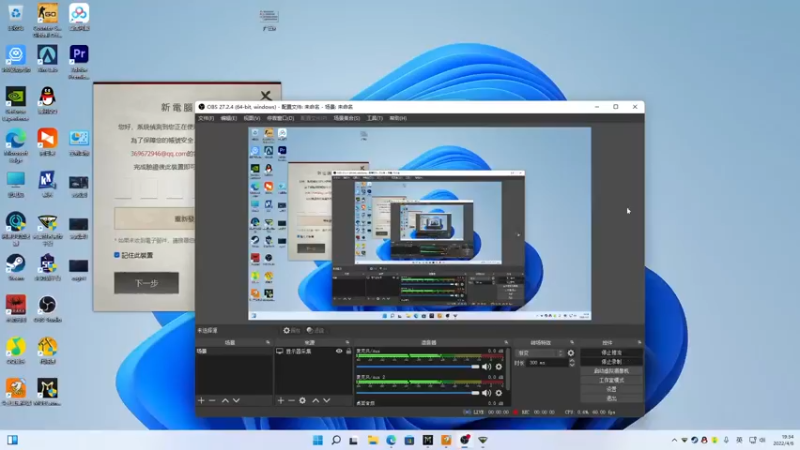Toggle 工作室模式 studio mode button
Viewport: 800px width, 450px height.
click(x=611, y=380)
